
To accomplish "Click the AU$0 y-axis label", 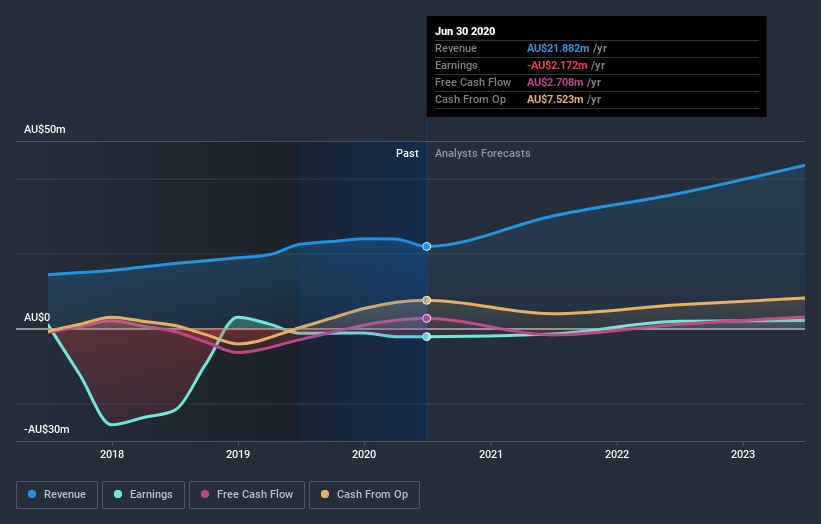I will click(x=37, y=317).
